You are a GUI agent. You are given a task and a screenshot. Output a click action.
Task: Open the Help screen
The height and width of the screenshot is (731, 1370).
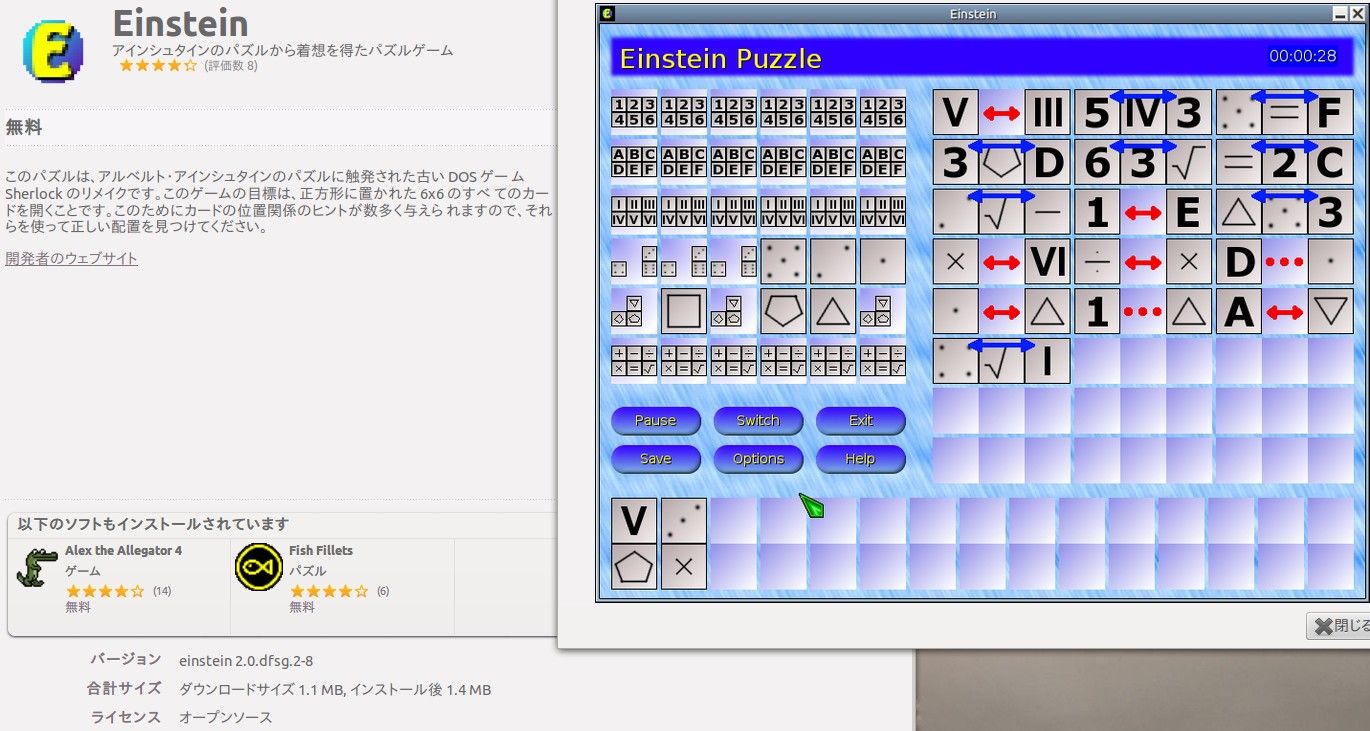[861, 458]
